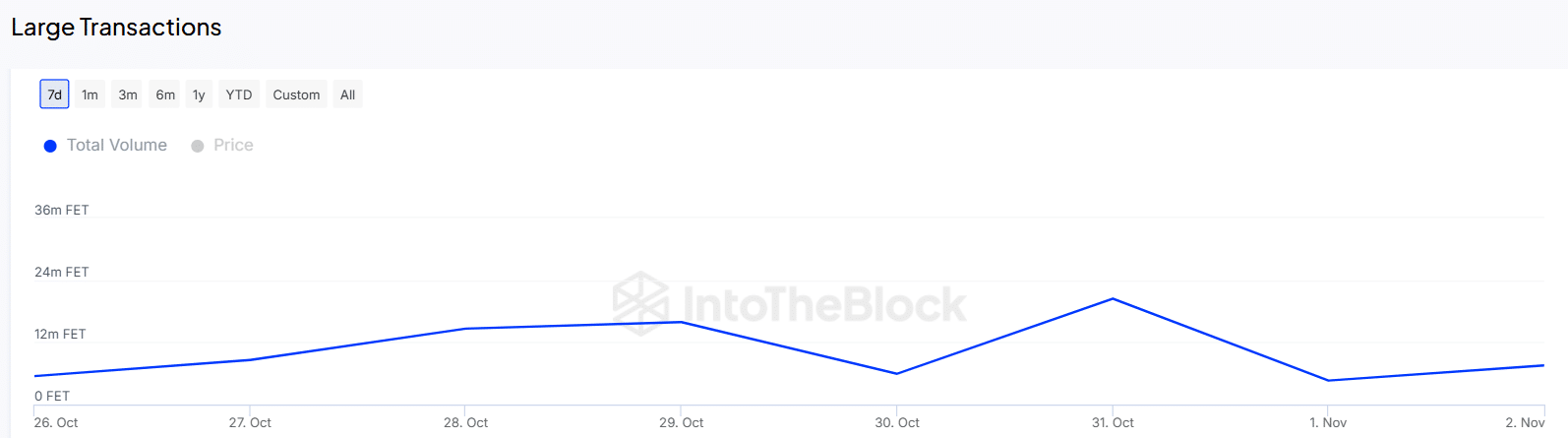The image size is (1568, 438).
Task: Enable the Price series label
Action: tap(233, 146)
